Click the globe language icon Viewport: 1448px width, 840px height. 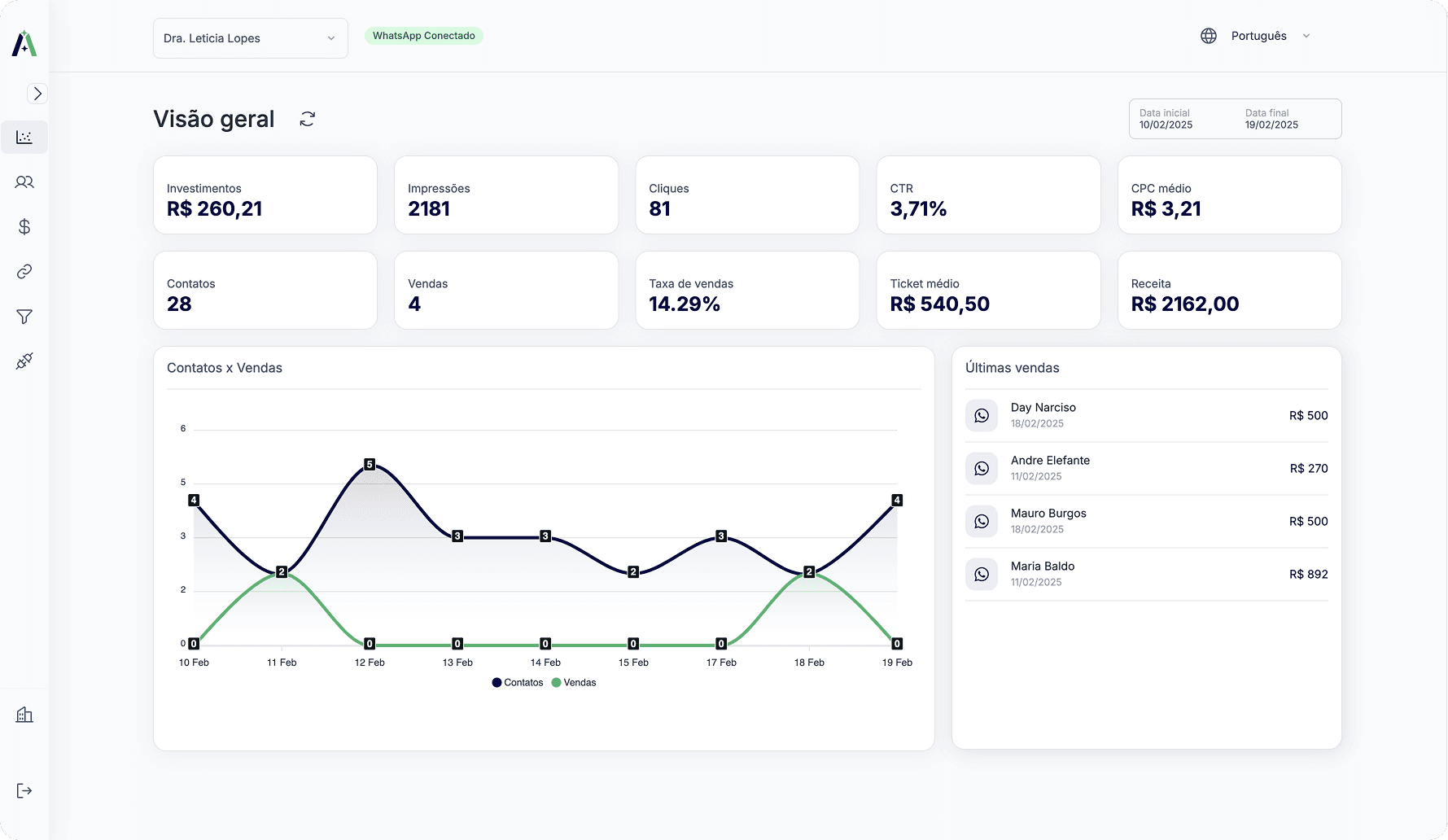click(1209, 36)
